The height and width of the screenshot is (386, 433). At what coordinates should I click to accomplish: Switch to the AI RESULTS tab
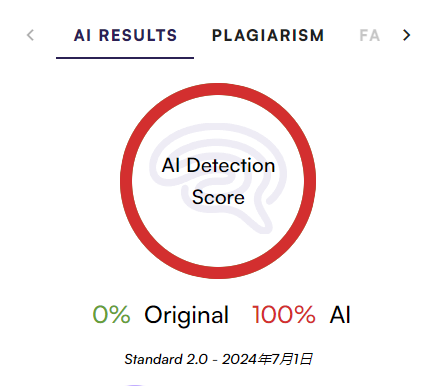(125, 35)
